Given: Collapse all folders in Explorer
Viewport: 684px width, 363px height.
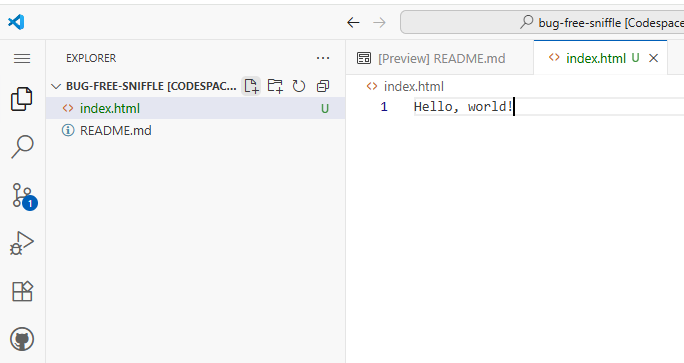Looking at the screenshot, I should [323, 86].
